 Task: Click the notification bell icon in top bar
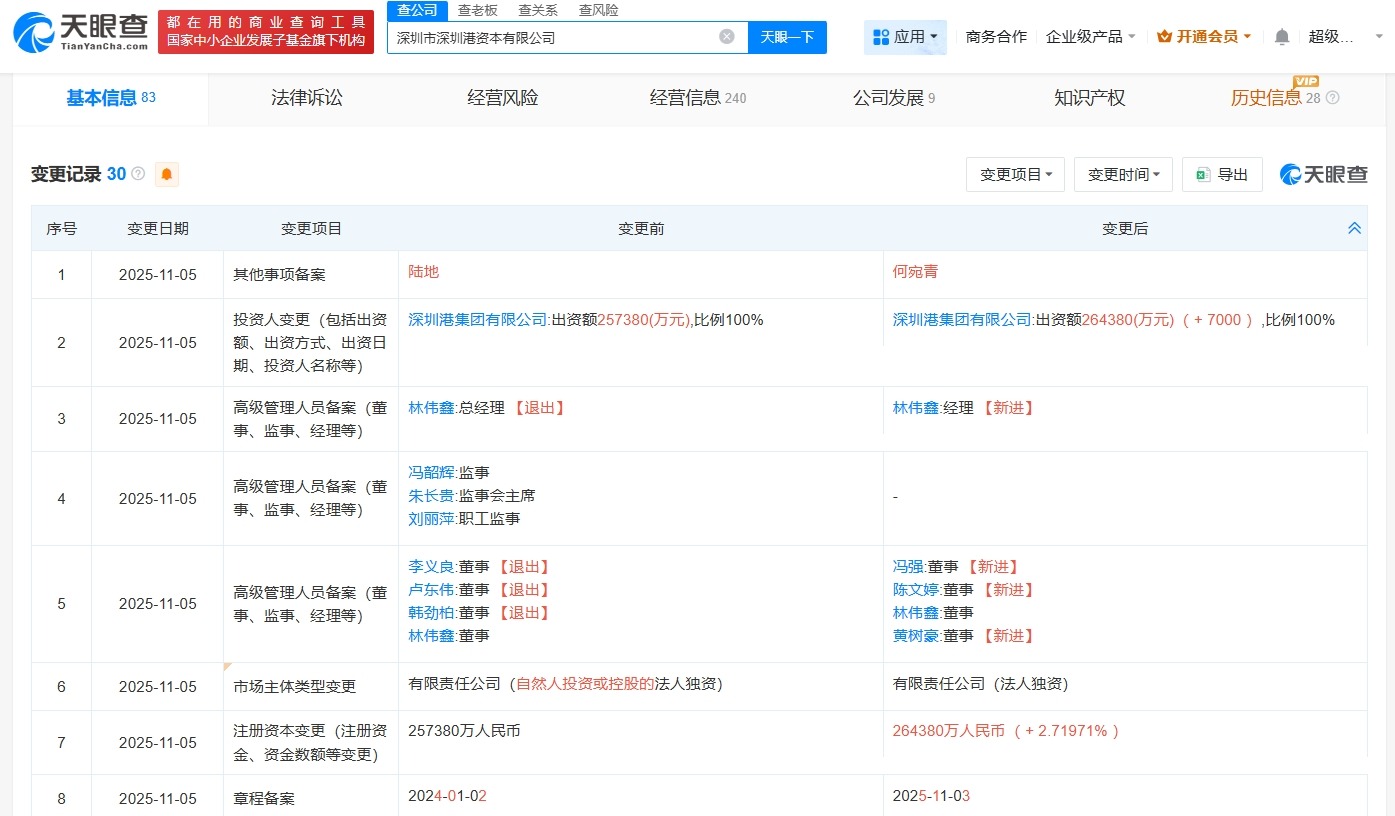tap(1281, 35)
